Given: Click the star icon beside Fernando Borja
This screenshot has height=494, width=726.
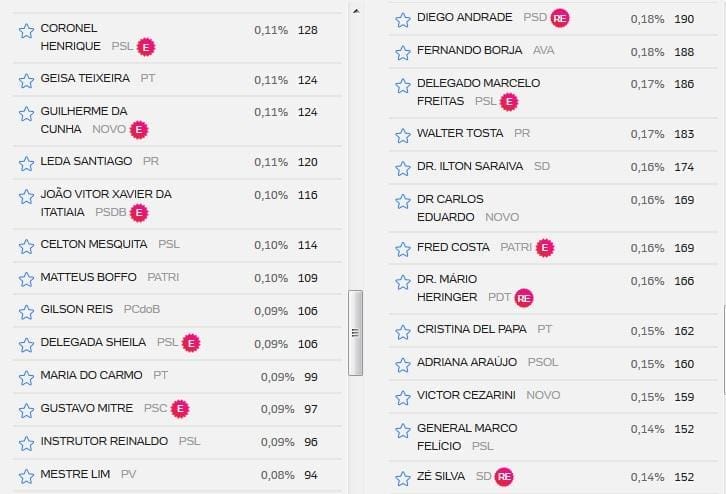Looking at the screenshot, I should [x=403, y=53].
